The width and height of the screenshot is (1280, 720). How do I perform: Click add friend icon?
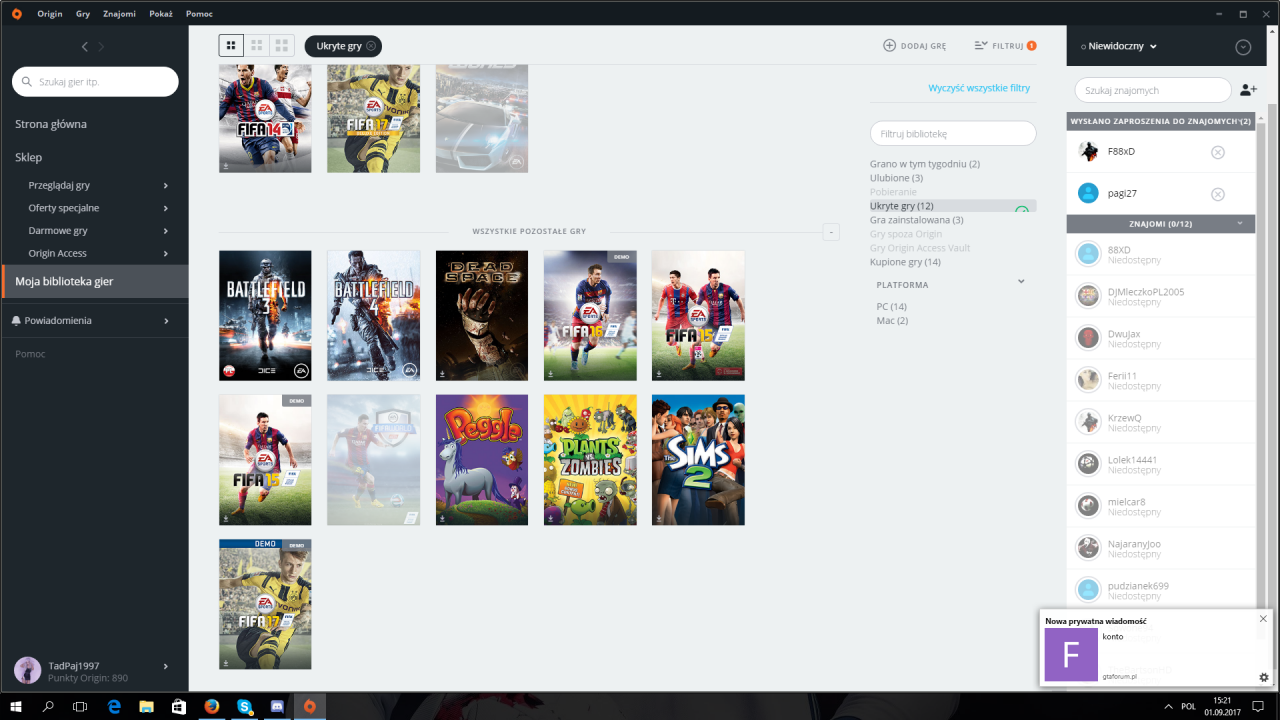tap(1248, 90)
